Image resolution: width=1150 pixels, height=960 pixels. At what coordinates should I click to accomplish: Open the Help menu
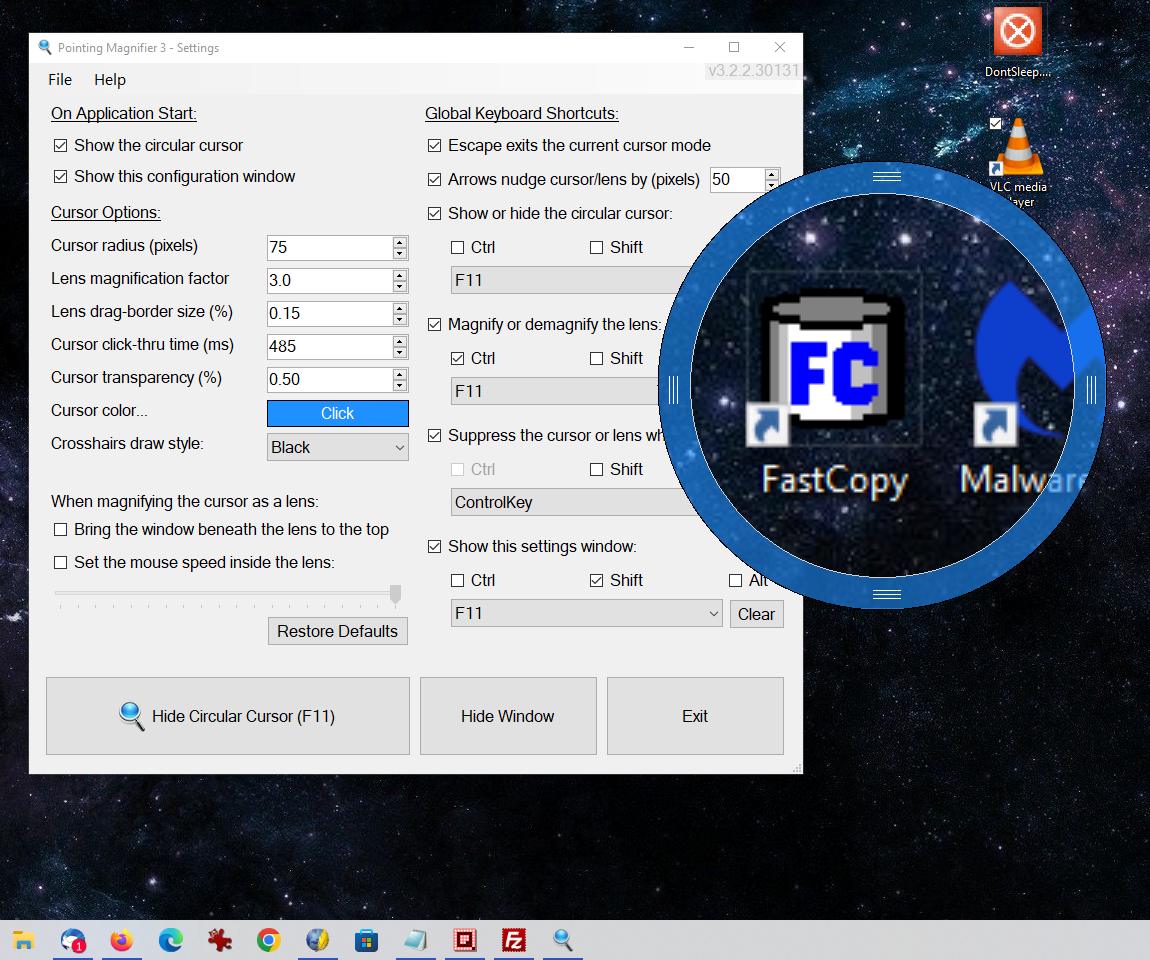coord(110,79)
